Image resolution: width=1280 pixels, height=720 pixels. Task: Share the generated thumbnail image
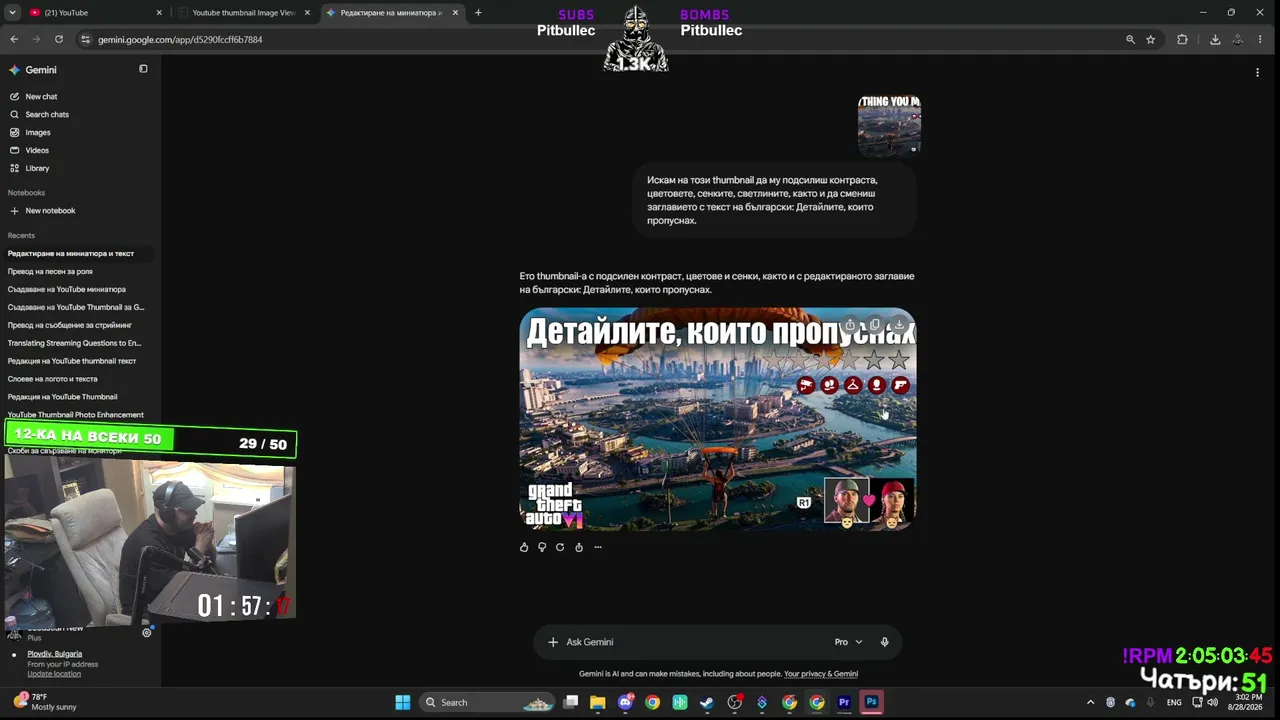coord(850,324)
